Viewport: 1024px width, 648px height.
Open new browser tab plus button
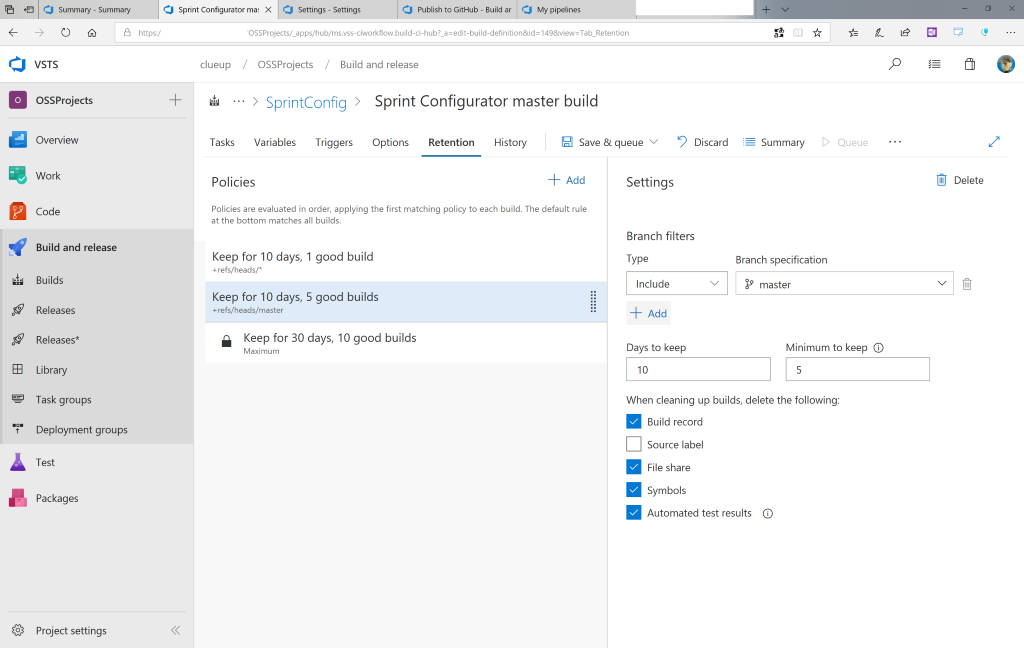pyautogui.click(x=766, y=9)
